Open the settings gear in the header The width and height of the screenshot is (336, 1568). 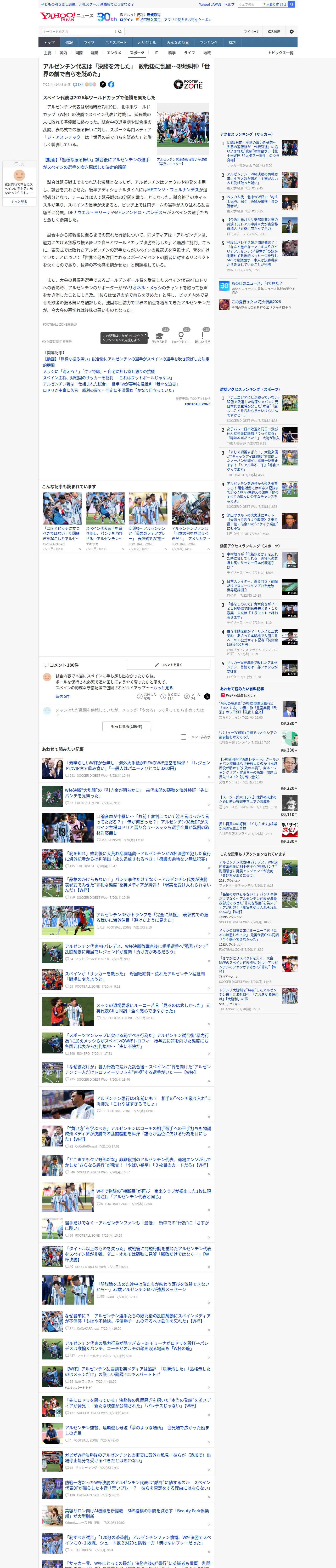click(x=292, y=32)
